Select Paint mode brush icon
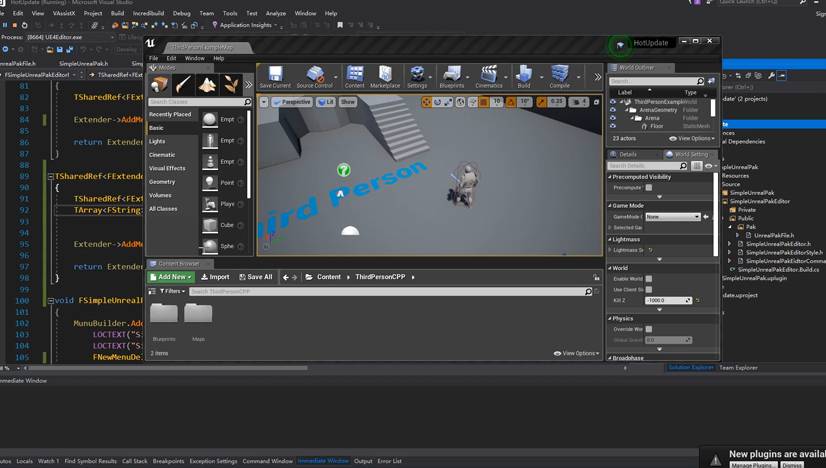The height and width of the screenshot is (468, 826). (x=183, y=84)
